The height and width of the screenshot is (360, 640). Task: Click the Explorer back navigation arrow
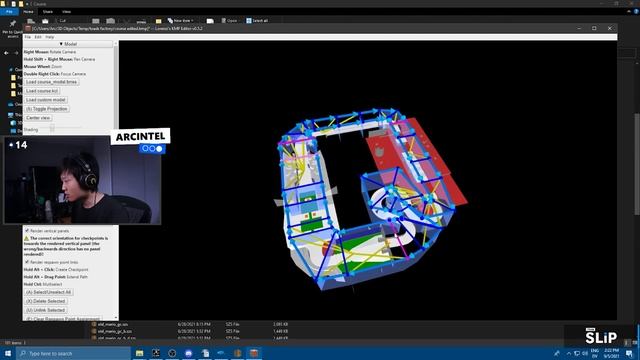click(x=6, y=53)
